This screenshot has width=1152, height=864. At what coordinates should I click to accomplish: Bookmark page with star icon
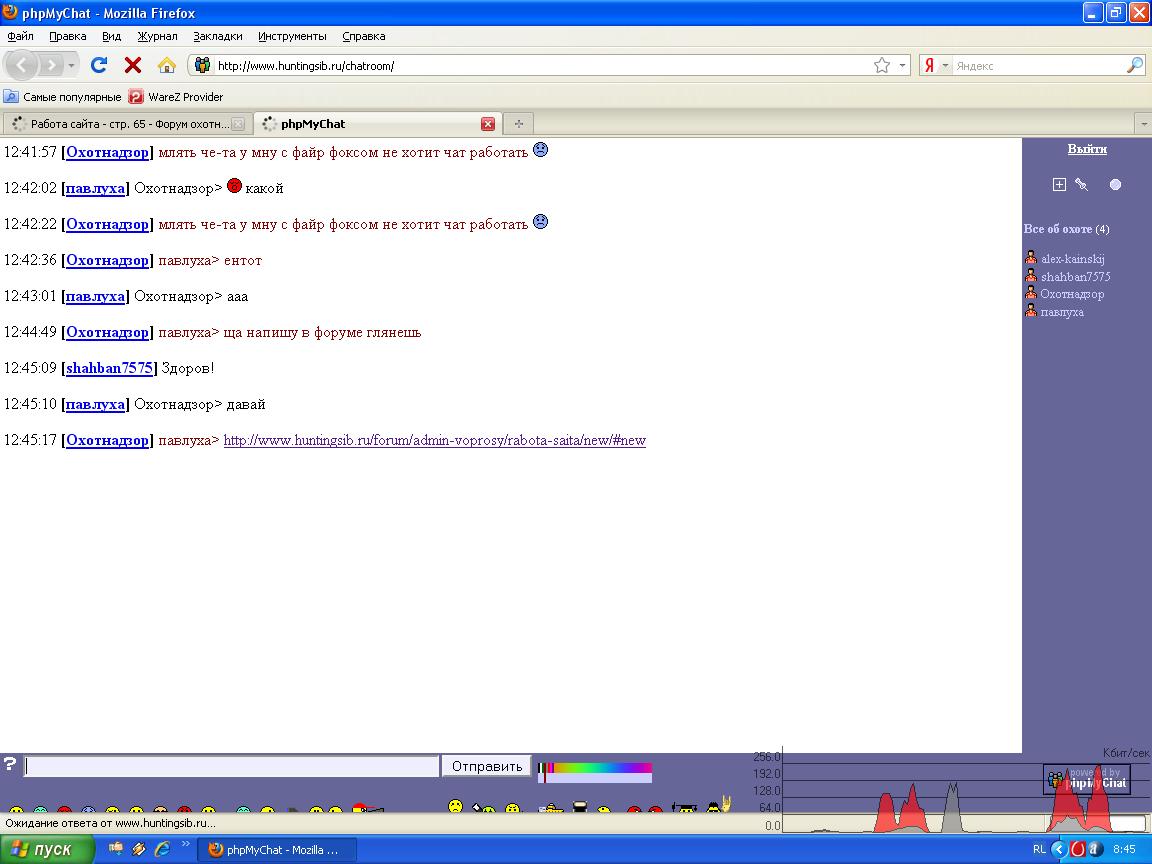[x=881, y=65]
